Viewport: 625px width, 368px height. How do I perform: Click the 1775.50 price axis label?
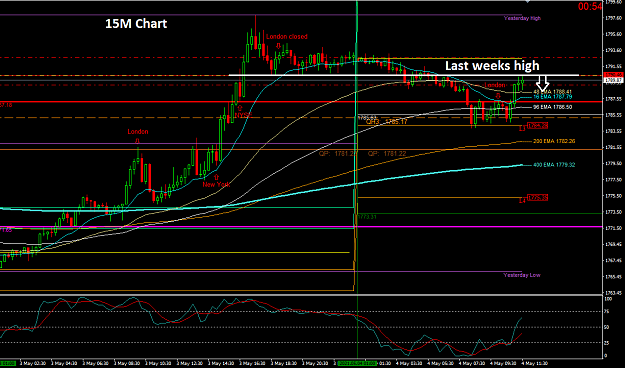(613, 196)
